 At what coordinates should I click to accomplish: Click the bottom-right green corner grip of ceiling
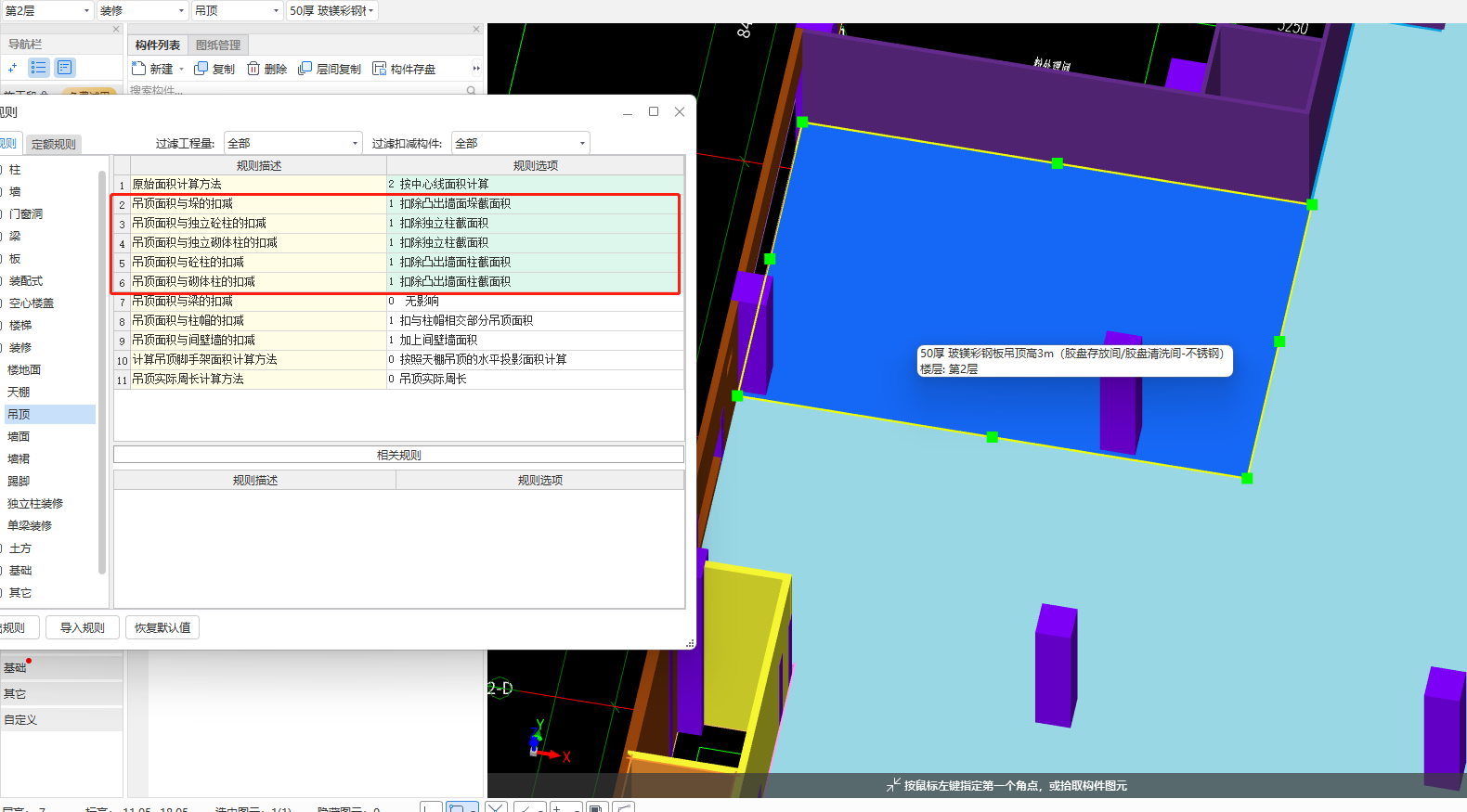(1247, 478)
